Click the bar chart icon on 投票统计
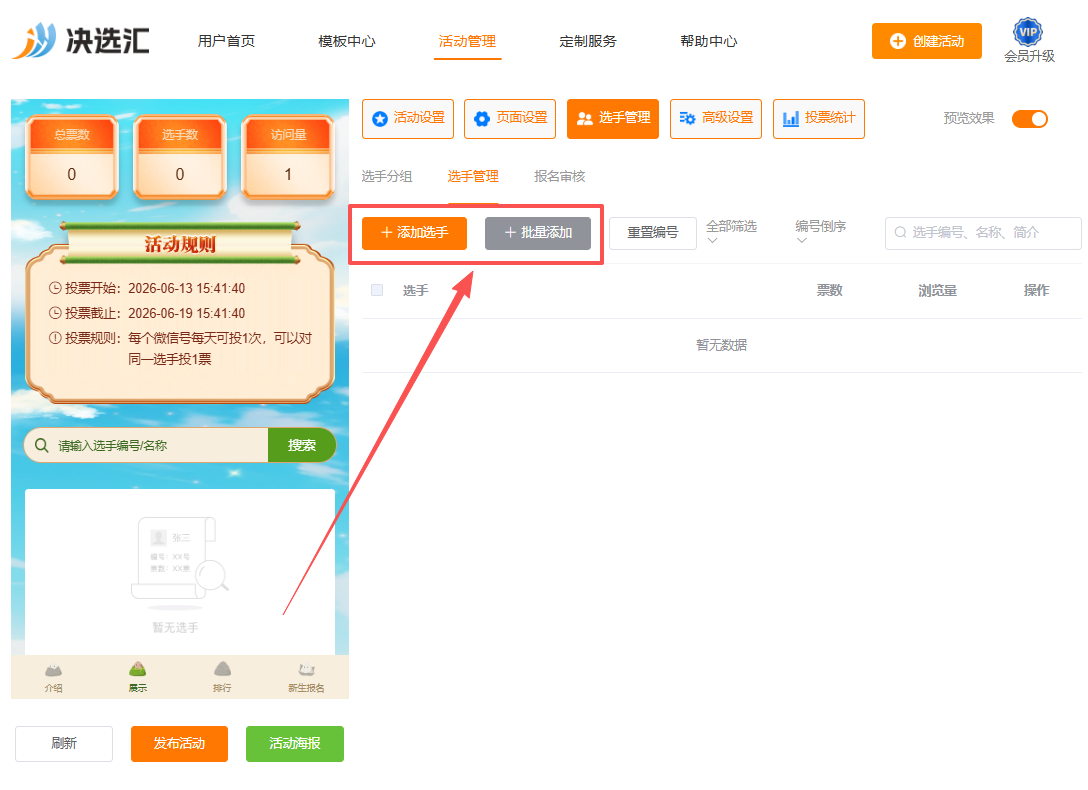 tap(790, 119)
